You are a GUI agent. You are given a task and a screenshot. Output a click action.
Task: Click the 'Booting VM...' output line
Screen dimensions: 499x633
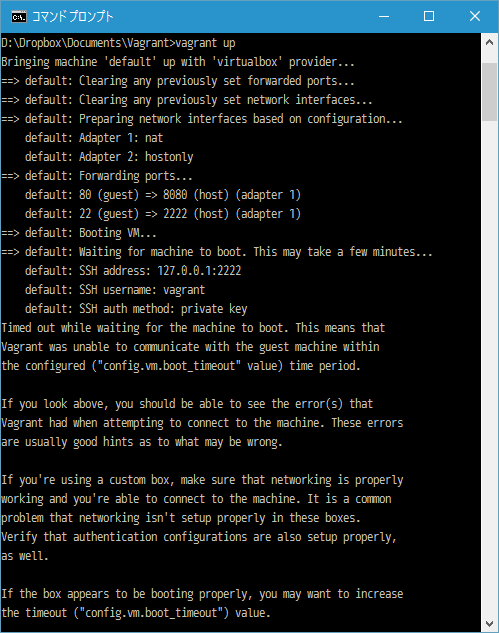click(x=79, y=233)
